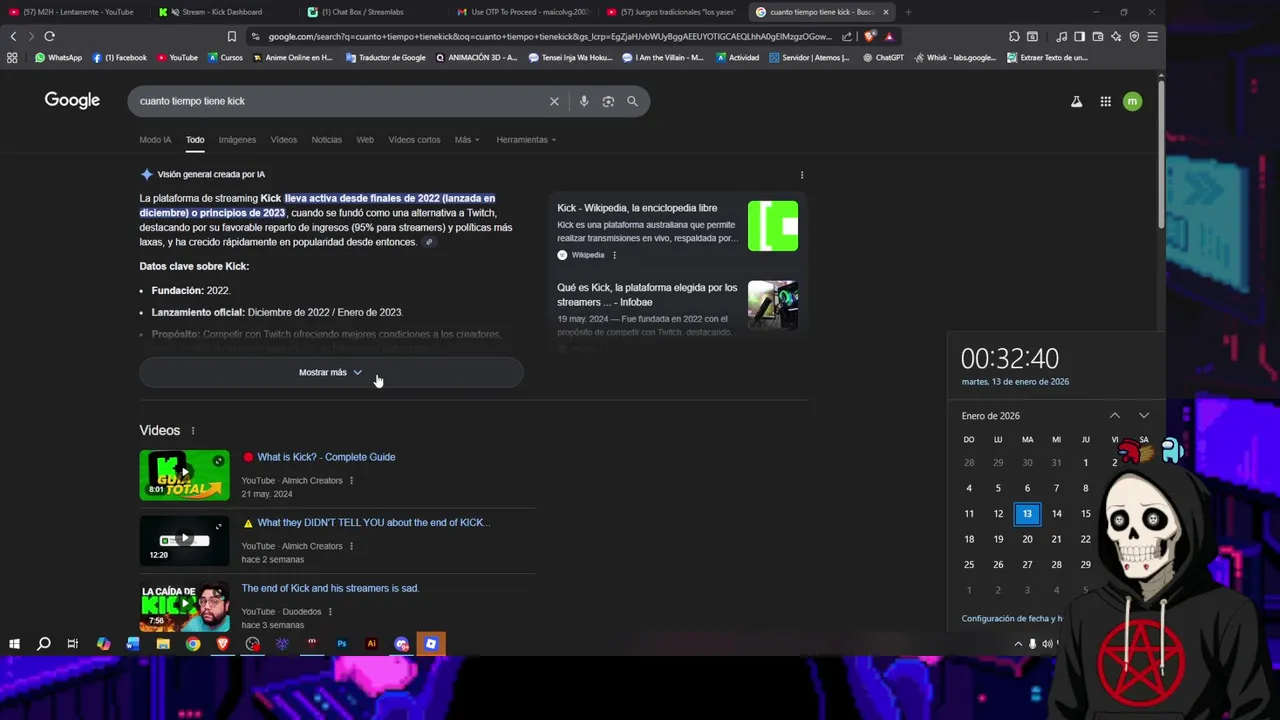
Task: Open the Google account avatar
Action: pyautogui.click(x=1132, y=101)
